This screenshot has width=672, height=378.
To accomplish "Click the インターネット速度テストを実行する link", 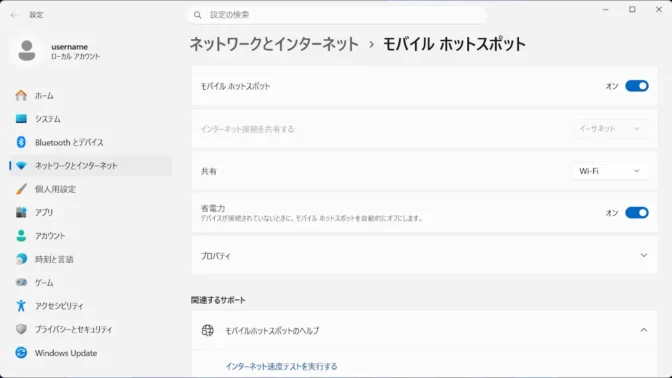I will [x=281, y=366].
